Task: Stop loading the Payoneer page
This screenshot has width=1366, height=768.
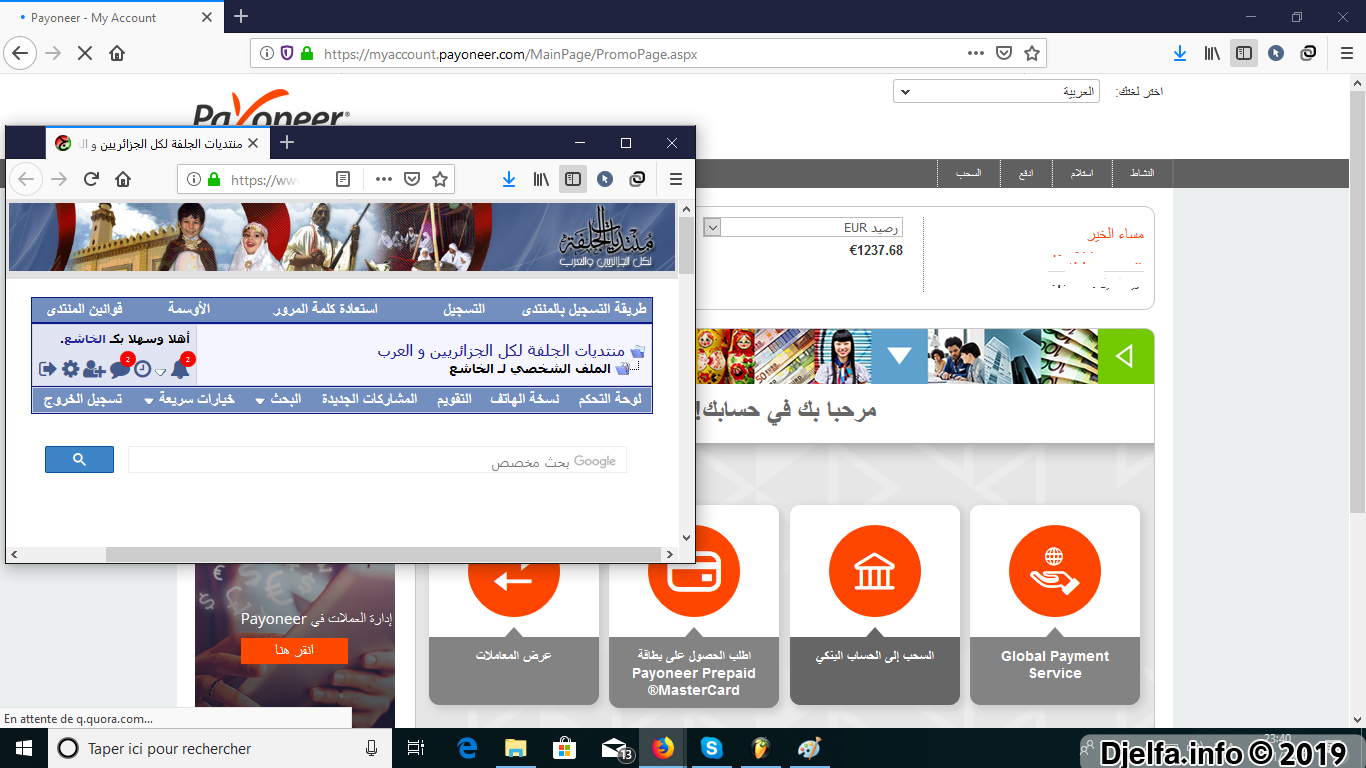Action: tap(85, 53)
